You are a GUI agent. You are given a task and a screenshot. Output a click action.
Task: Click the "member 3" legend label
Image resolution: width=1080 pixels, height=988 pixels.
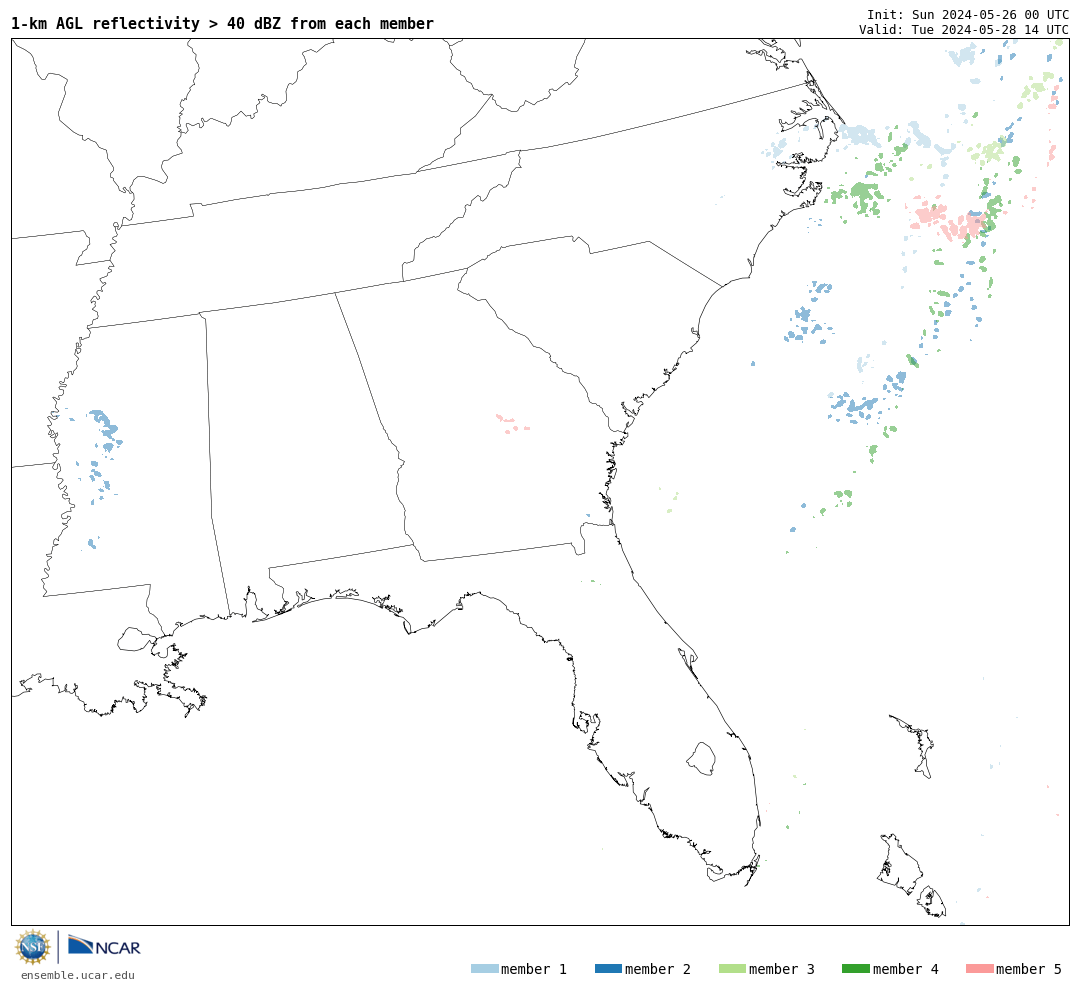tap(782, 969)
